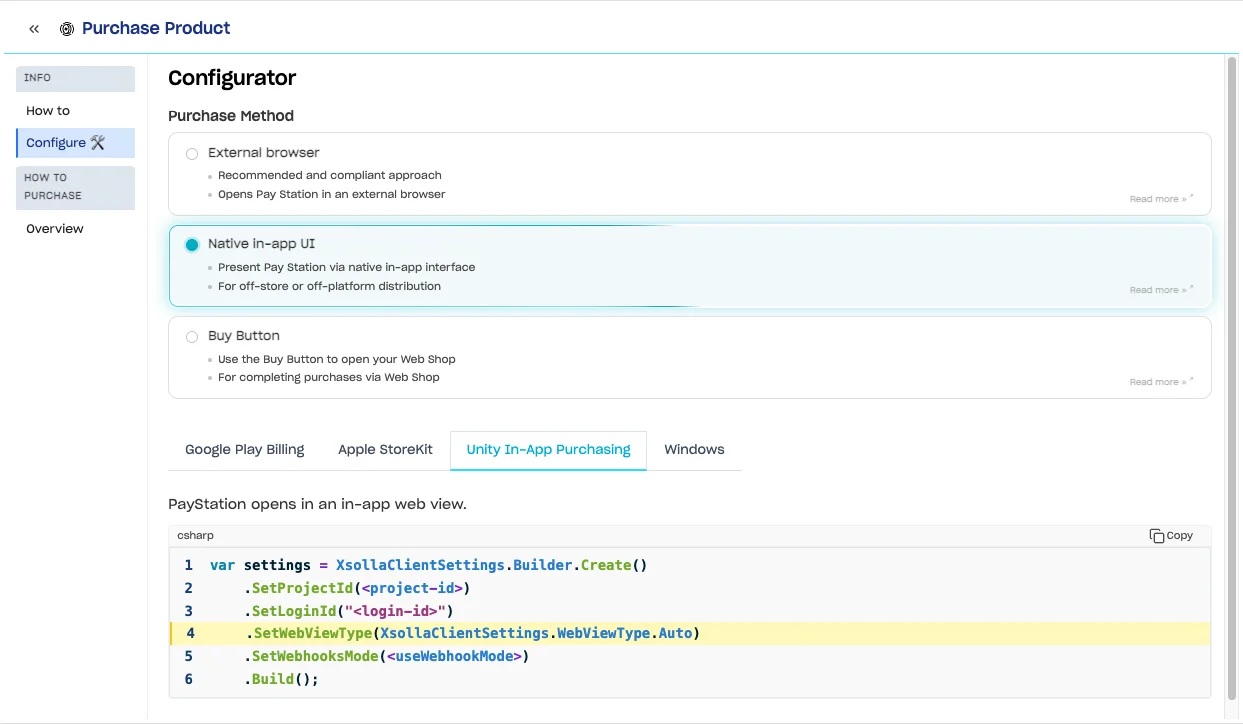Click the Configurator heading
Screen dimensions: 1243x724
pyautogui.click(x=232, y=78)
